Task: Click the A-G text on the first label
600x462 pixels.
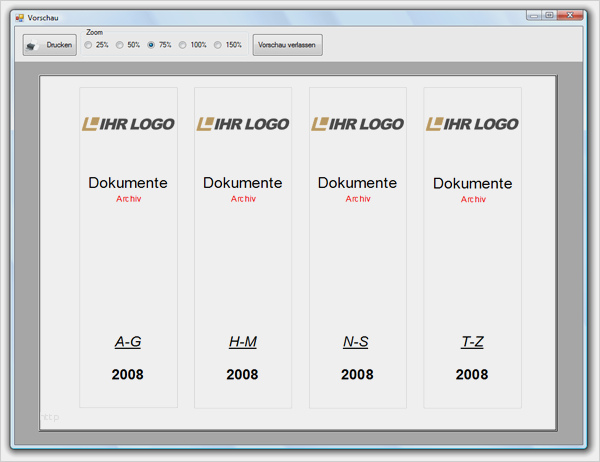Action: 128,342
